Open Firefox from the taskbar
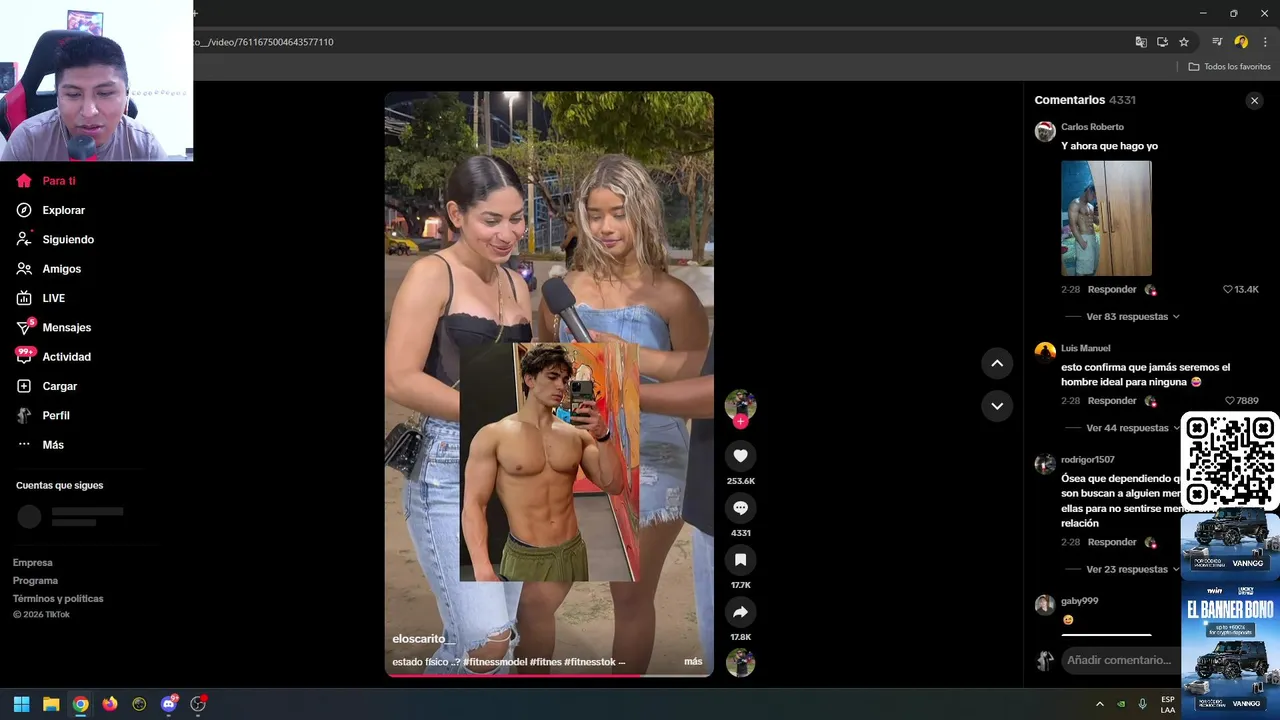 coord(110,704)
